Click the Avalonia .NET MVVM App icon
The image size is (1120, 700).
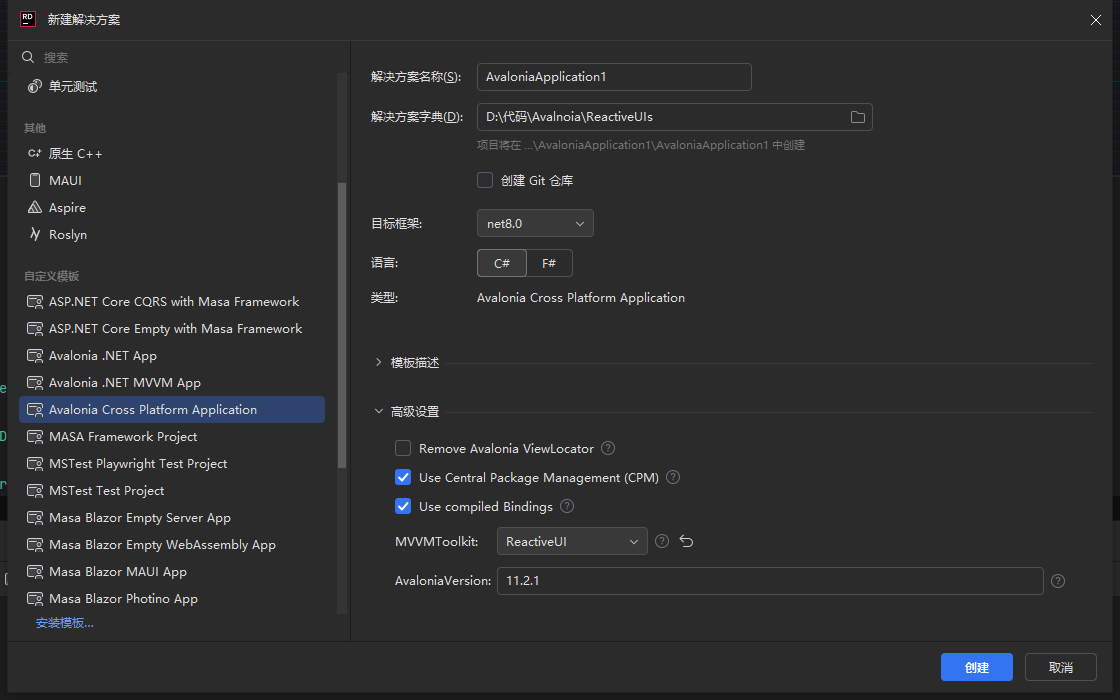tap(34, 383)
